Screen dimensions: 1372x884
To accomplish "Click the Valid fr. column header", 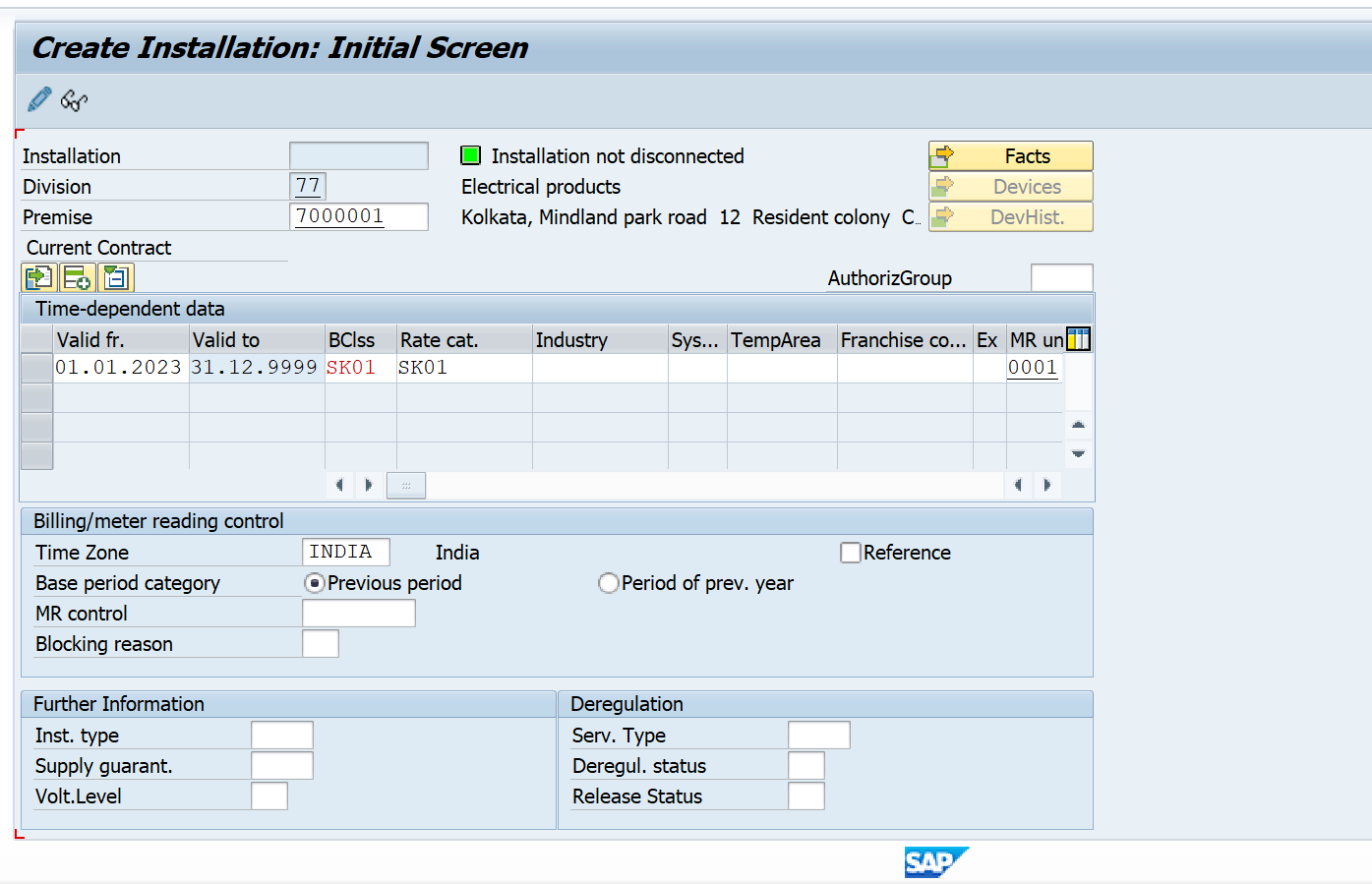I will click(122, 340).
